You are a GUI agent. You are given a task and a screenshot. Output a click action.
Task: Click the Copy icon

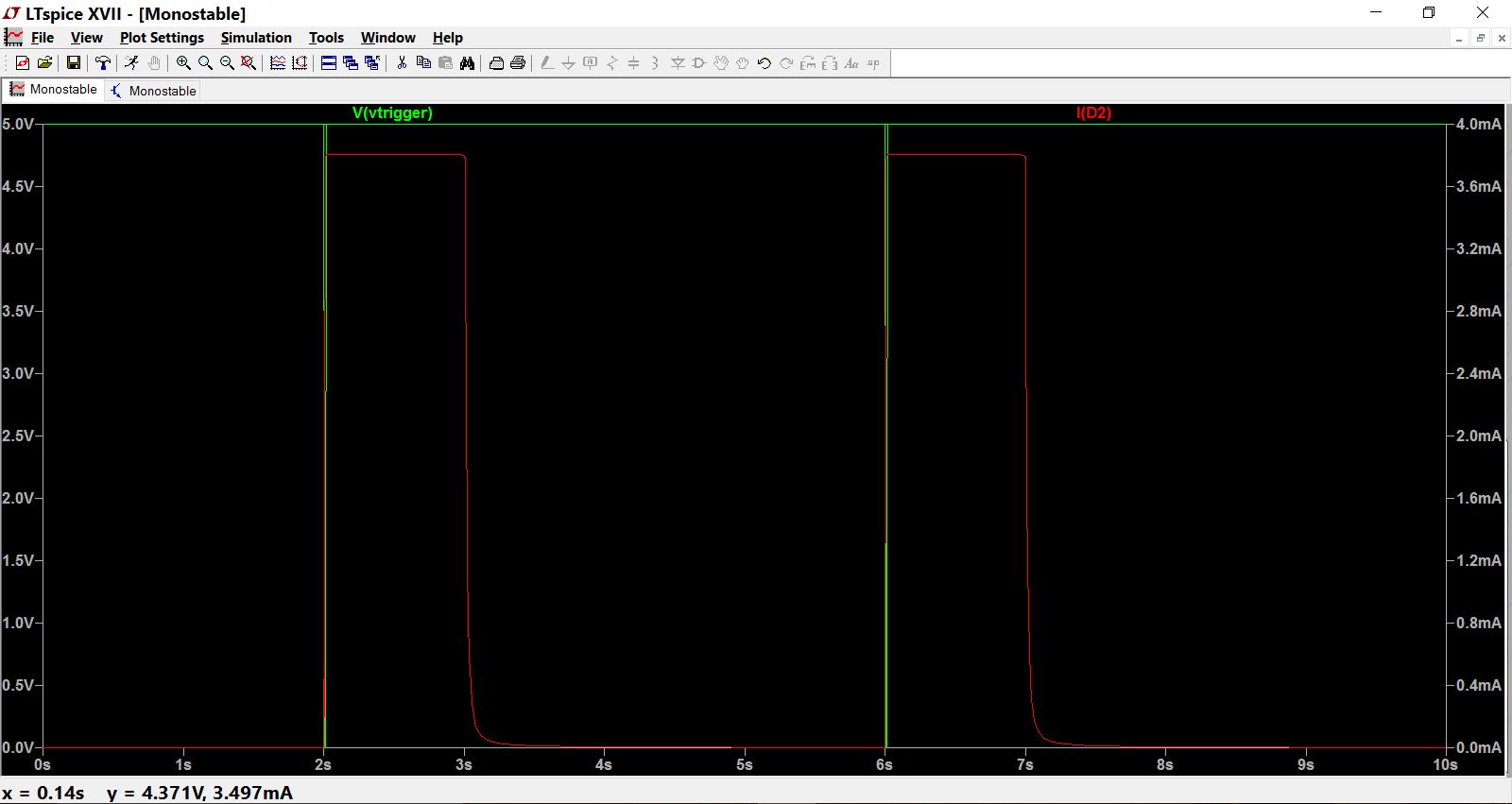pos(423,63)
